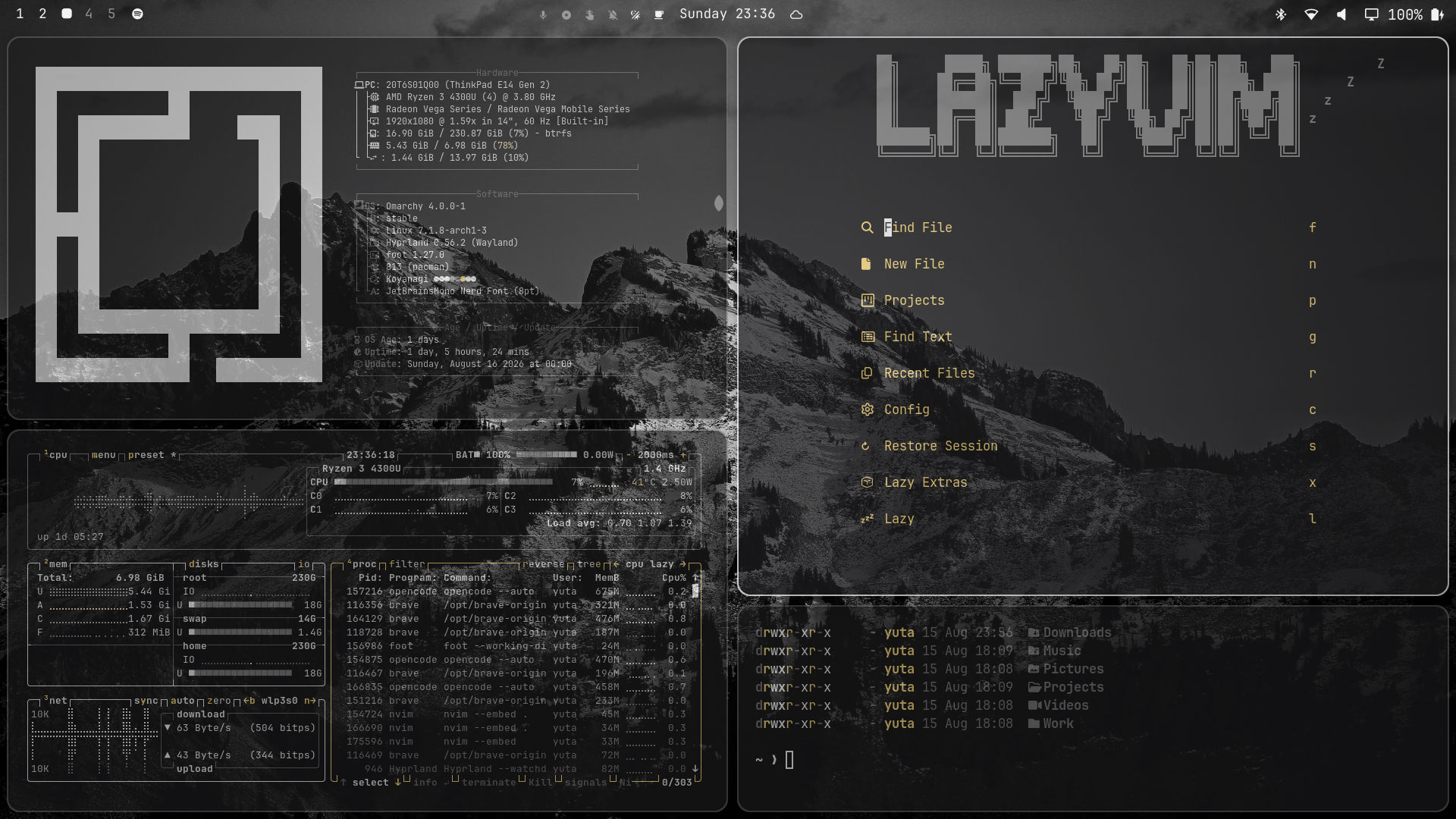Image resolution: width=1456 pixels, height=819 pixels.
Task: Click scroll down arrow in proc list
Action: [695, 769]
